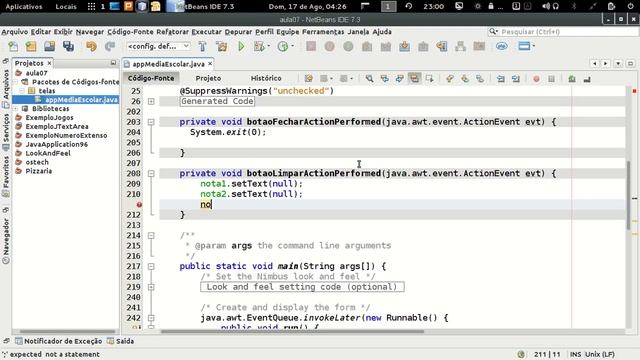Open the Executar menu
Screen dimensions: 640x360
tap(207, 32)
